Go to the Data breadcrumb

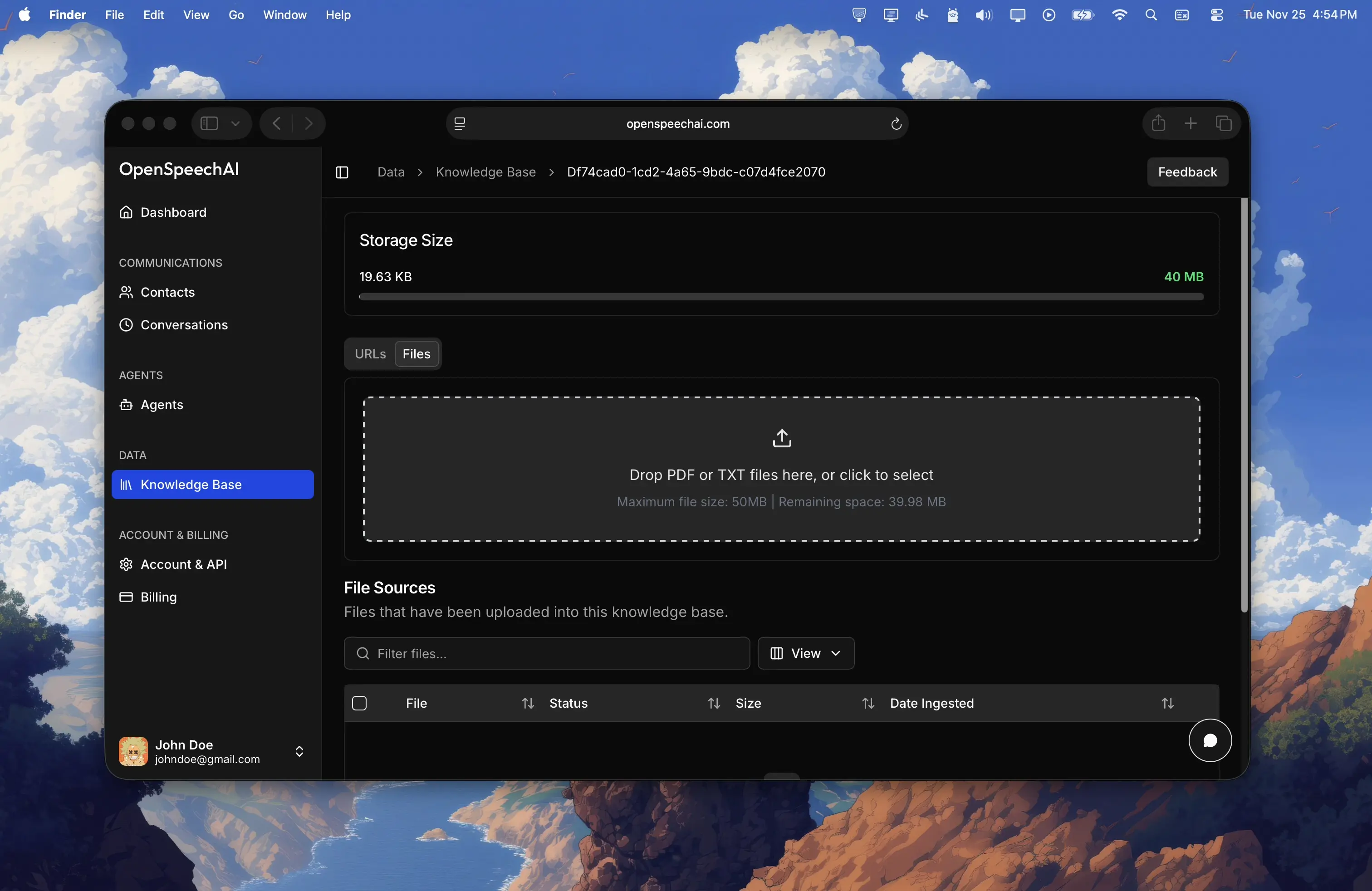pyautogui.click(x=391, y=172)
